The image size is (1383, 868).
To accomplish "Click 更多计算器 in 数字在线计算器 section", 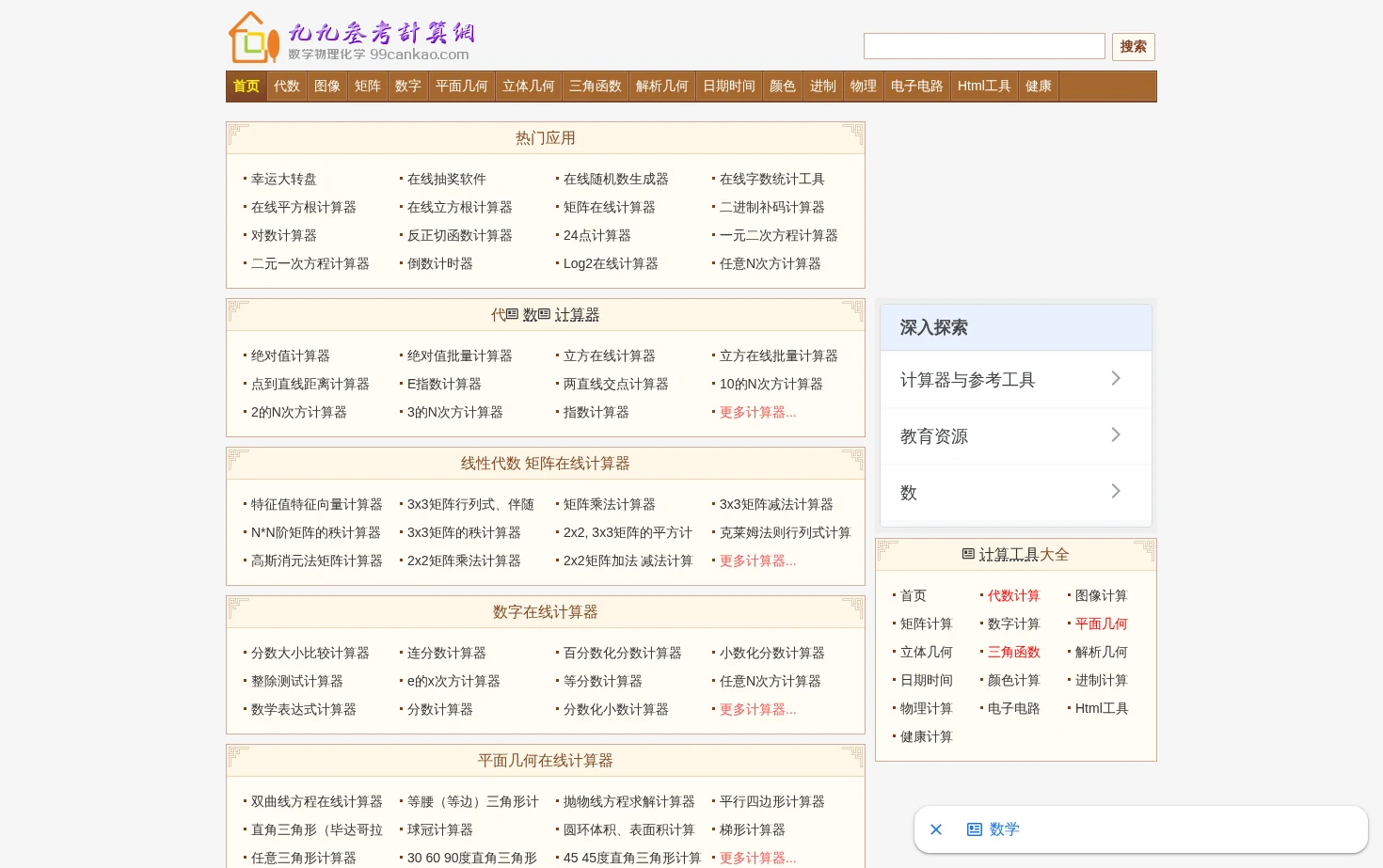I will click(x=758, y=709).
